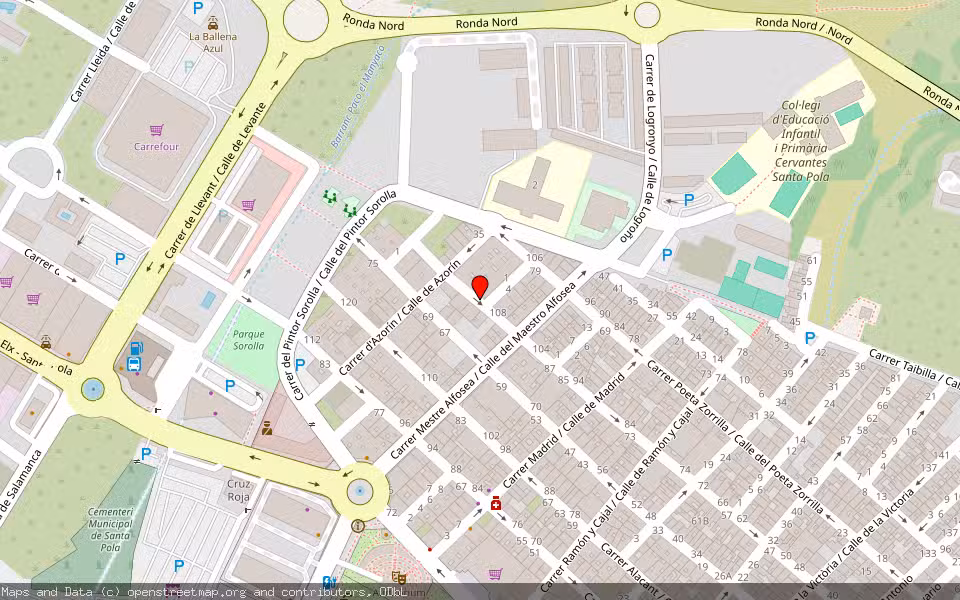This screenshot has height=600, width=960.
Task: Click Cementeri Municipal de Santa Pola label
Action: [x=110, y=530]
